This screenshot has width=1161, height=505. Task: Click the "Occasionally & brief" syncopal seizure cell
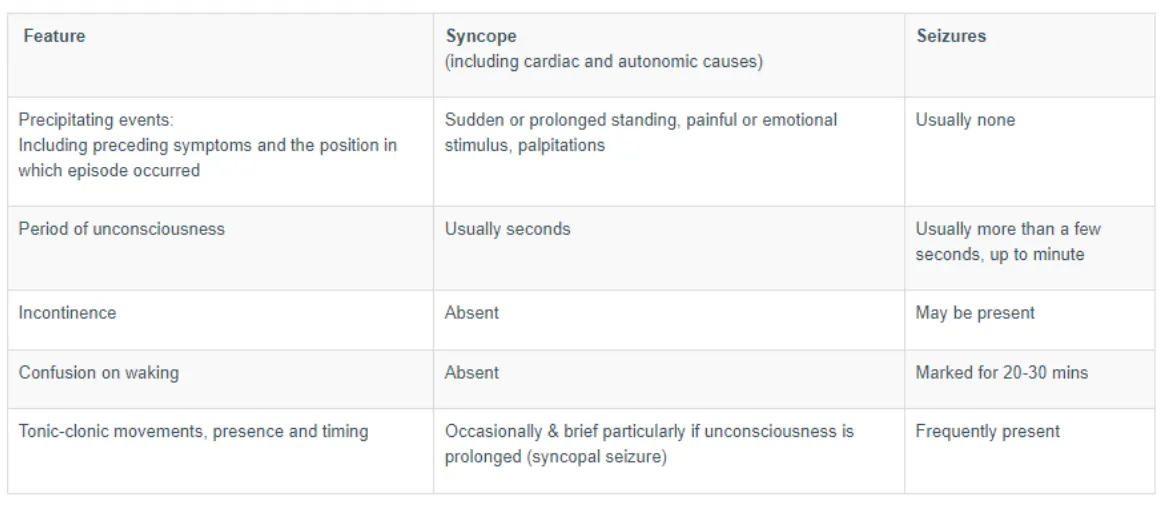(649, 444)
